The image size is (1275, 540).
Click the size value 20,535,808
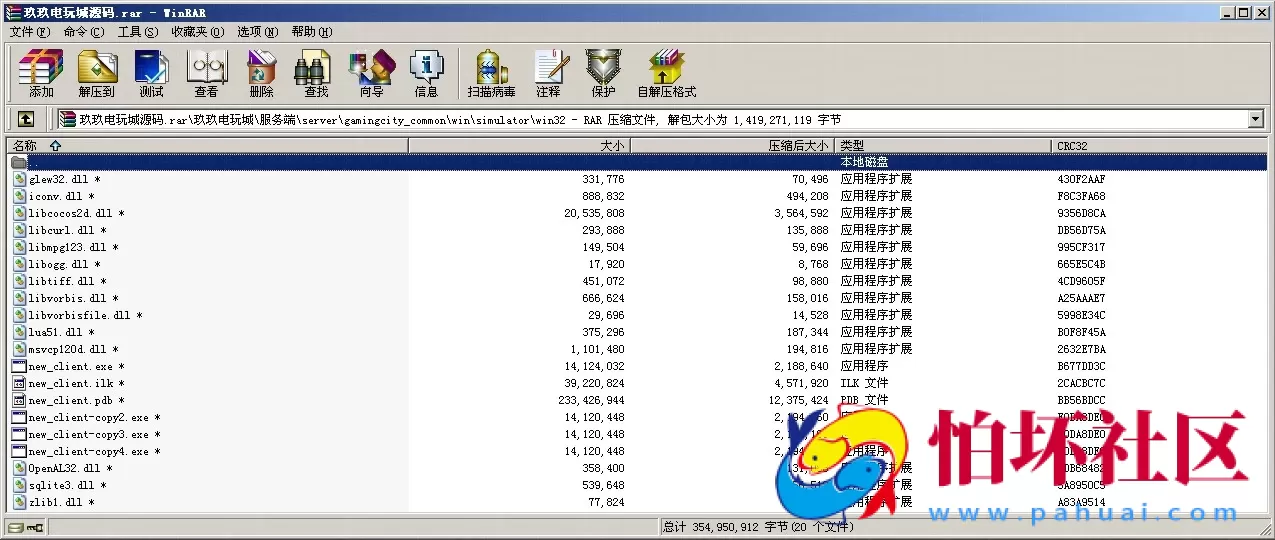point(594,213)
